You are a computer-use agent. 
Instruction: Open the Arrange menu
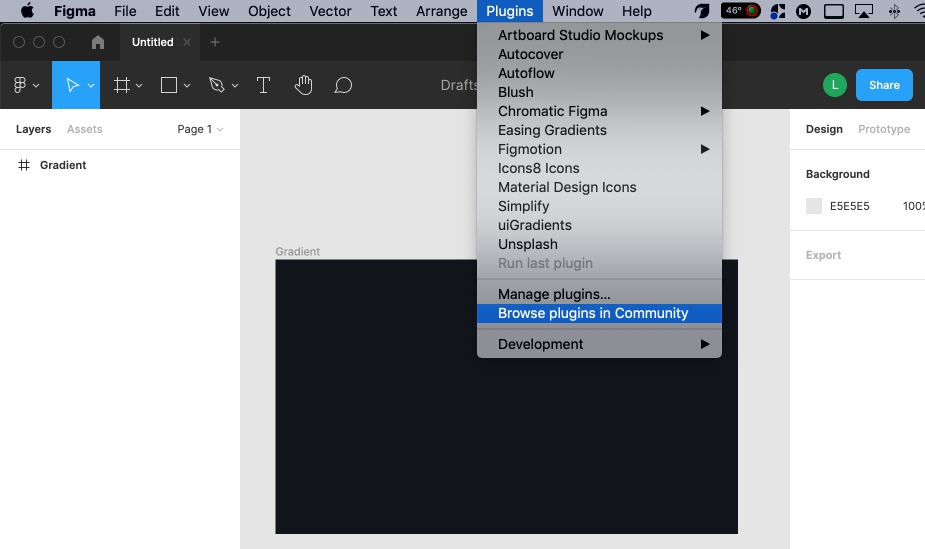pos(441,11)
